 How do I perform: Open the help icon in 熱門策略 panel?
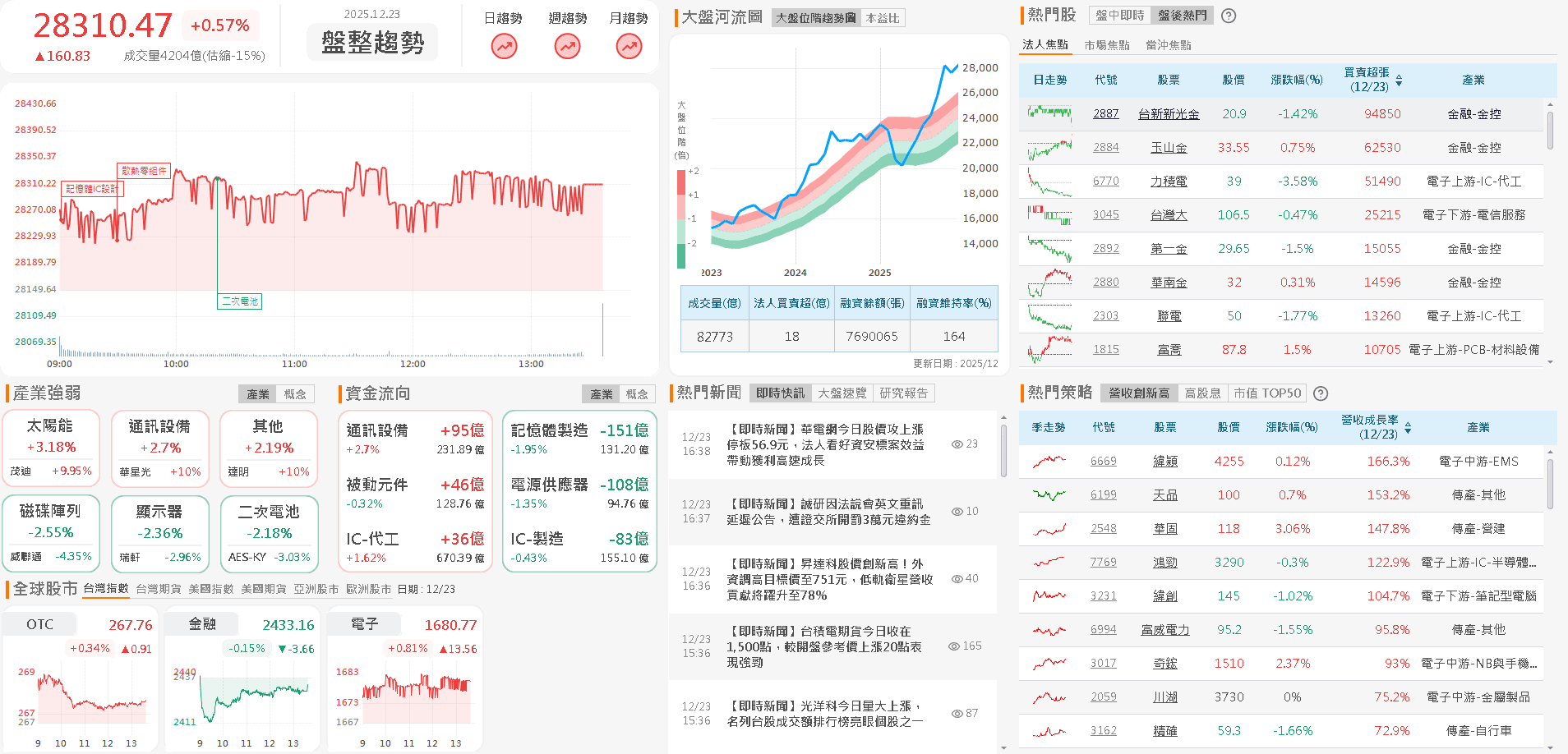(1320, 393)
